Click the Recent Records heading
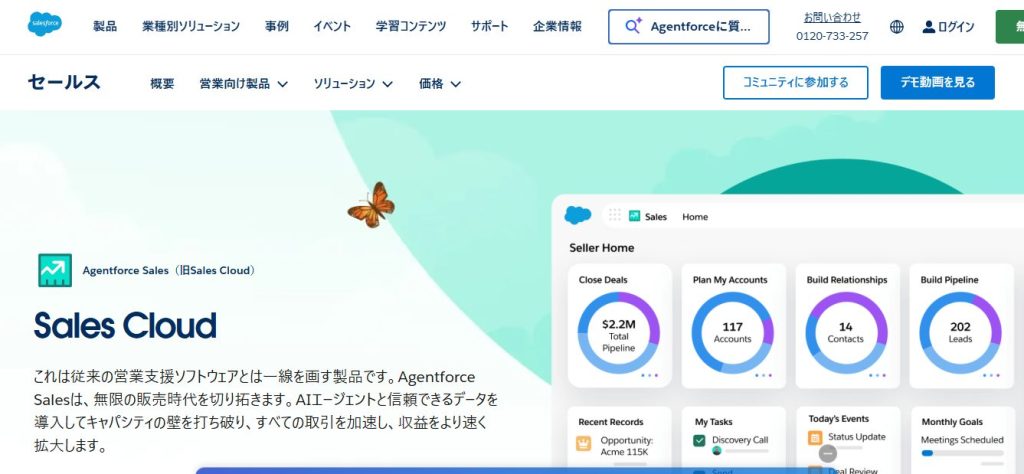 (x=611, y=422)
